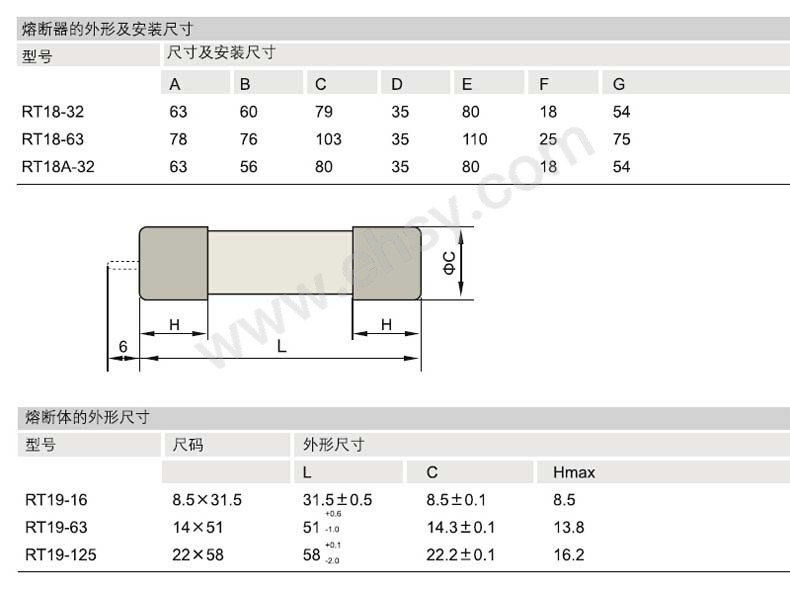Click the left end cap of fuse drawing
Screen dimensions: 790x593
click(x=174, y=263)
